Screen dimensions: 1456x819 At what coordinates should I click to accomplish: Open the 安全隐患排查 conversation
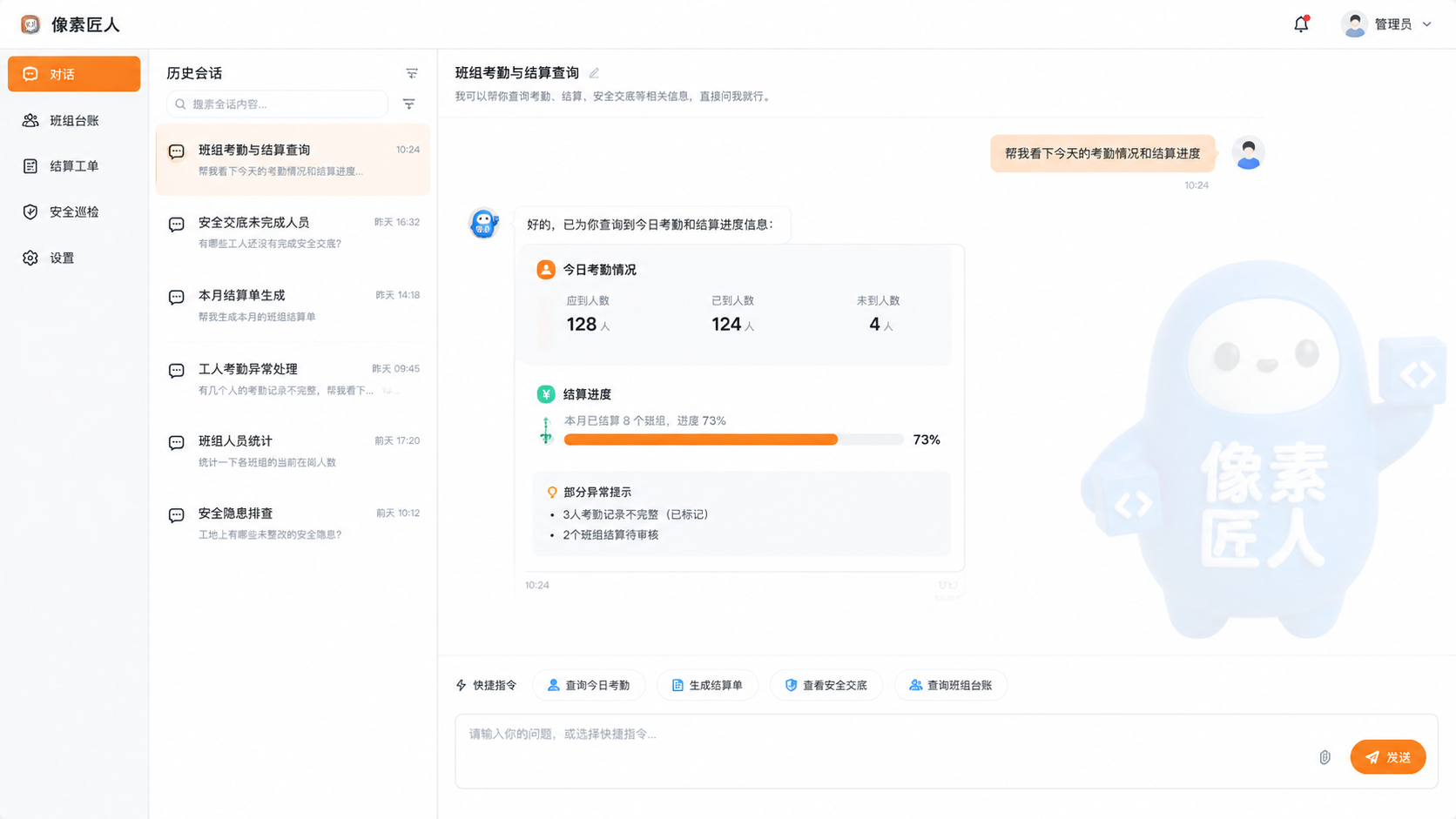[x=293, y=523]
